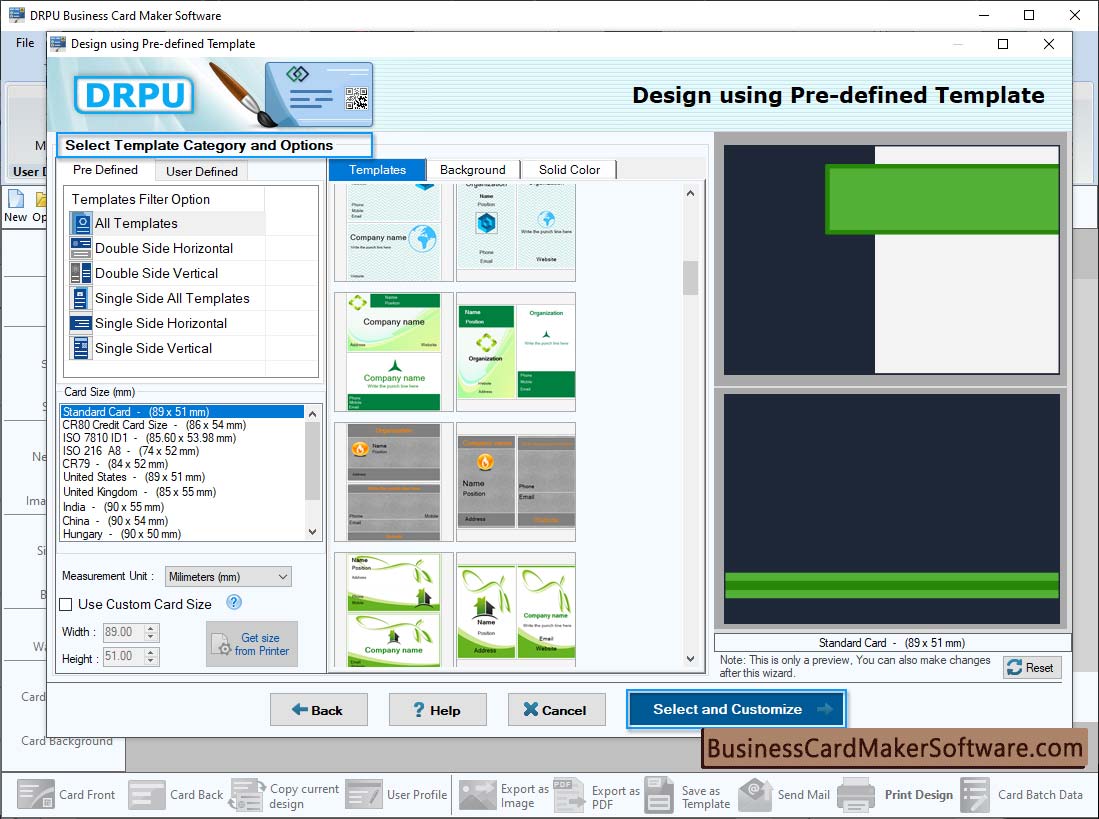Decrease the Height spinner value
This screenshot has width=1099, height=819.
(151, 661)
